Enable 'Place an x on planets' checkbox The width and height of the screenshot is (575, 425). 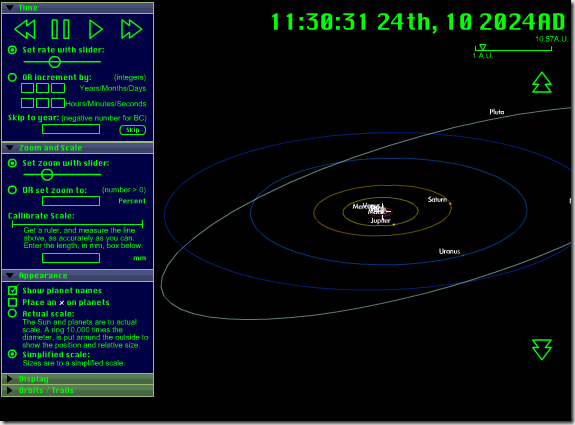13,302
